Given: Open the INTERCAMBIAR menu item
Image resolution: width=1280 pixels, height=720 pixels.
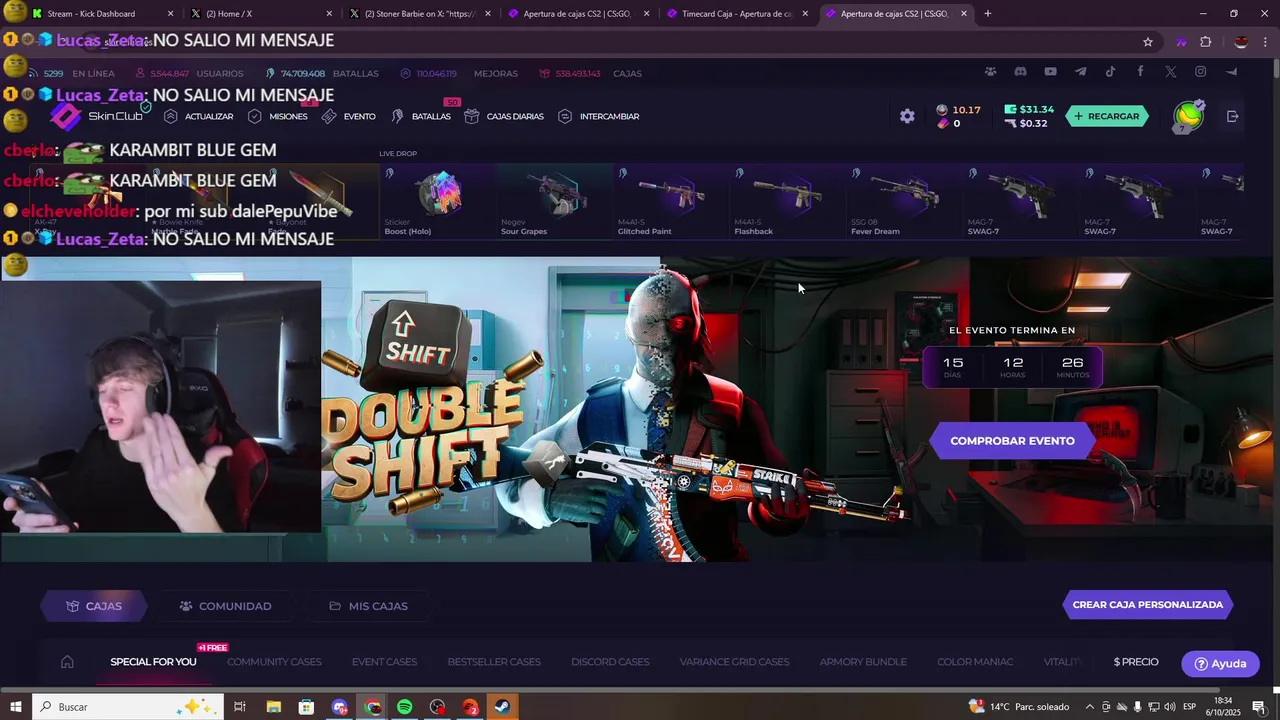Looking at the screenshot, I should tap(598, 116).
